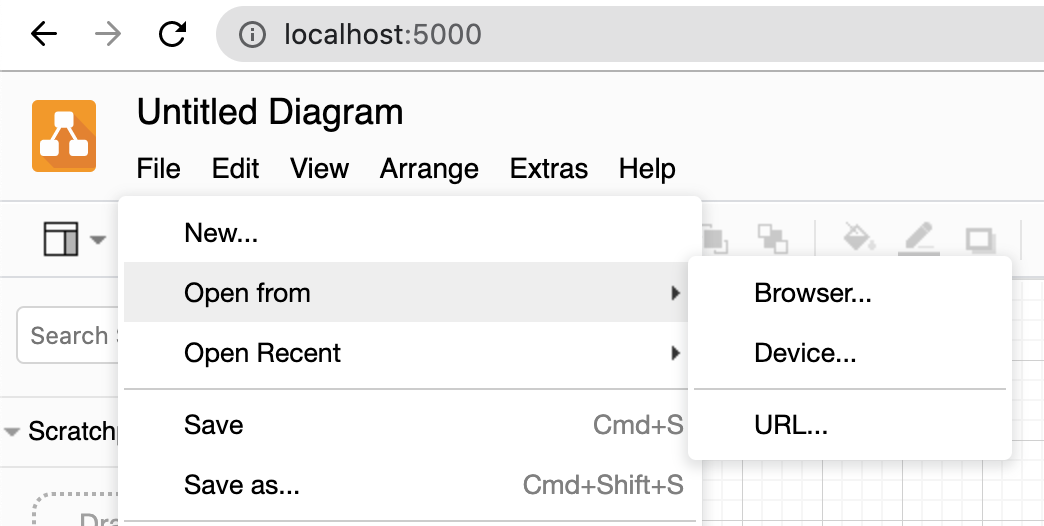The image size is (1044, 526).
Task: Expand the Open Recent submenu arrow
Action: (676, 353)
